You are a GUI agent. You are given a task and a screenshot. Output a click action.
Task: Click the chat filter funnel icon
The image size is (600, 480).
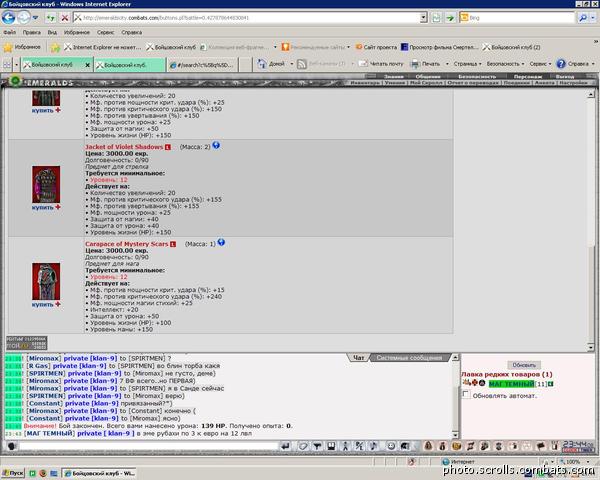click(x=317, y=446)
